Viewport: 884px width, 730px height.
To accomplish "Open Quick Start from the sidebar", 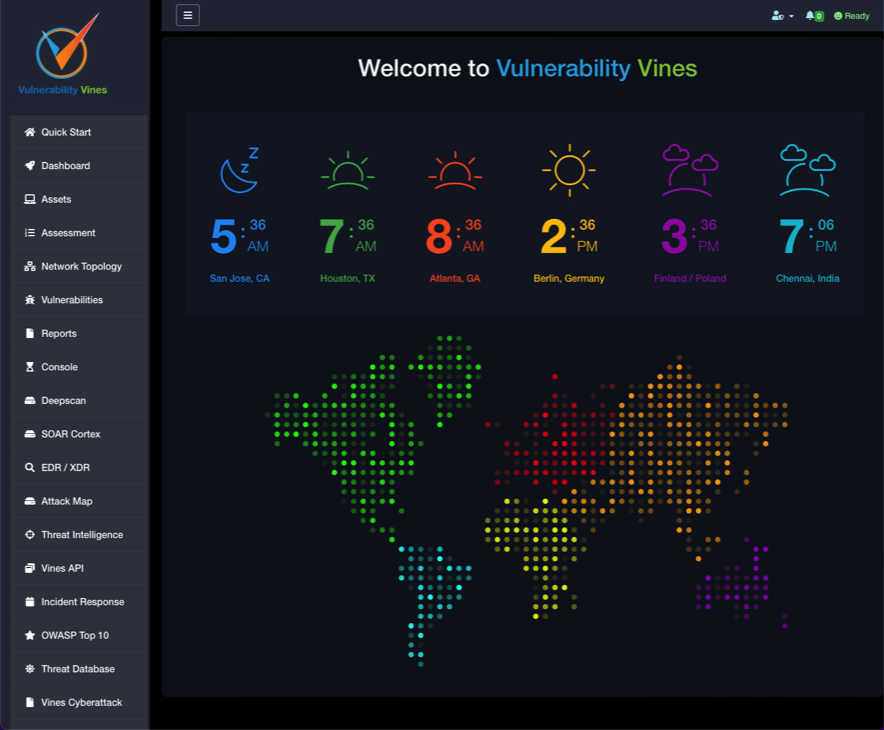I will pos(66,132).
